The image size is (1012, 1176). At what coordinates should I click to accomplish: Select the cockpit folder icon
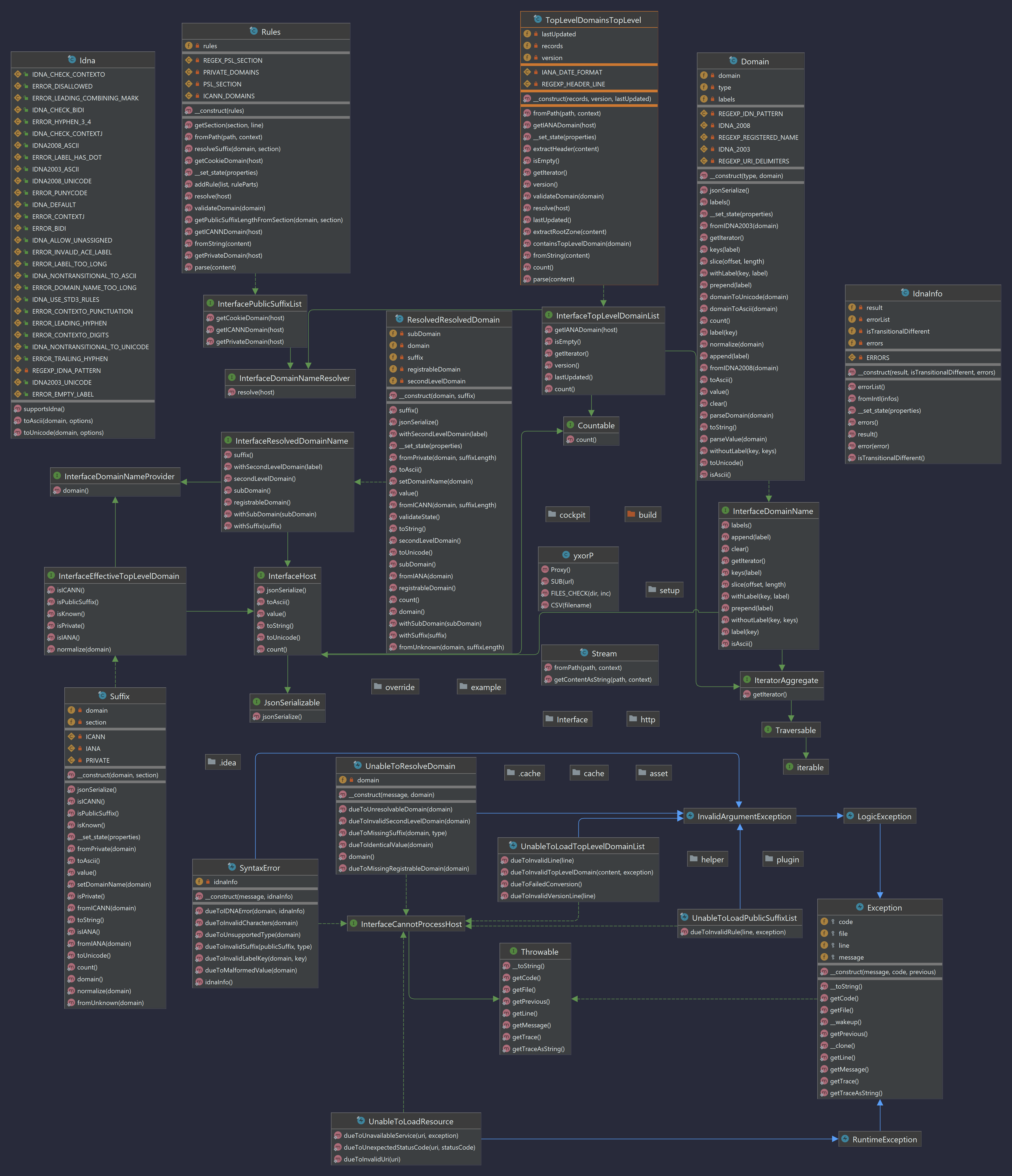[552, 514]
